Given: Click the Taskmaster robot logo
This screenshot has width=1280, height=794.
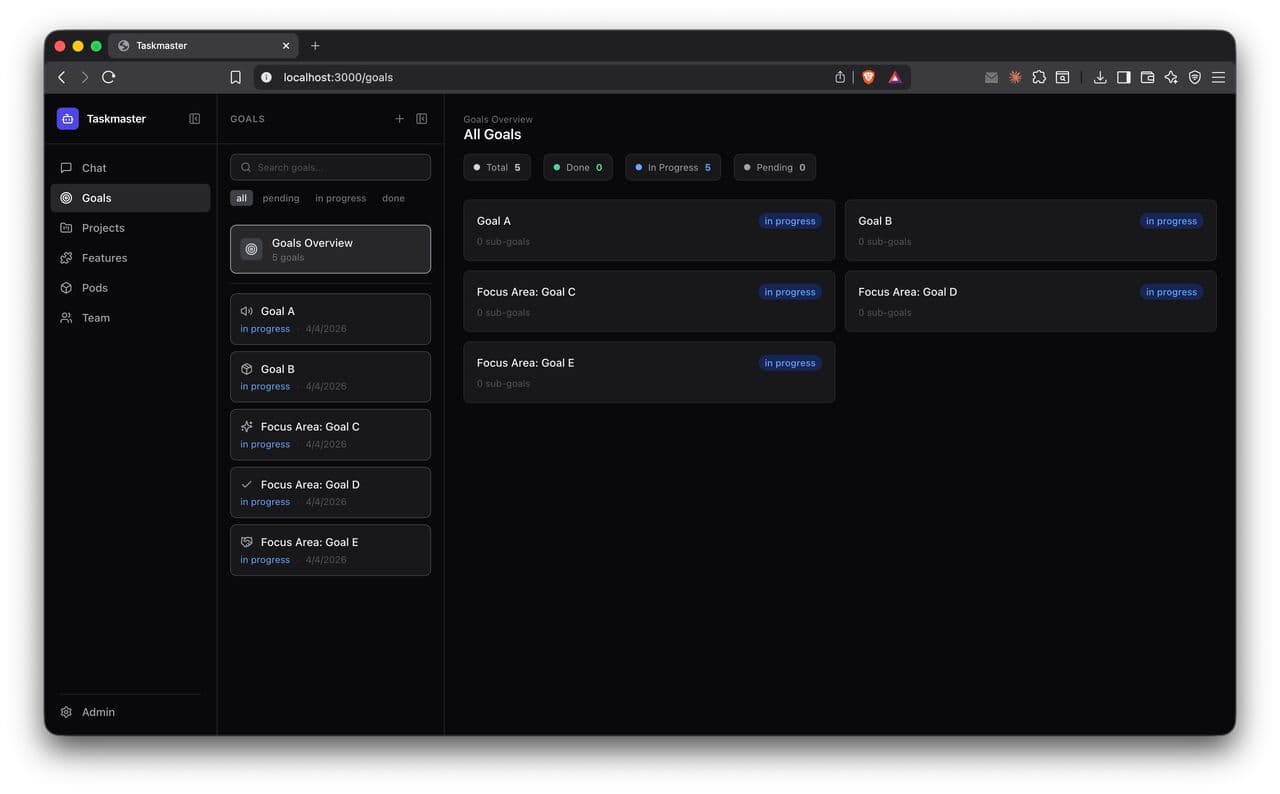Looking at the screenshot, I should (x=67, y=118).
